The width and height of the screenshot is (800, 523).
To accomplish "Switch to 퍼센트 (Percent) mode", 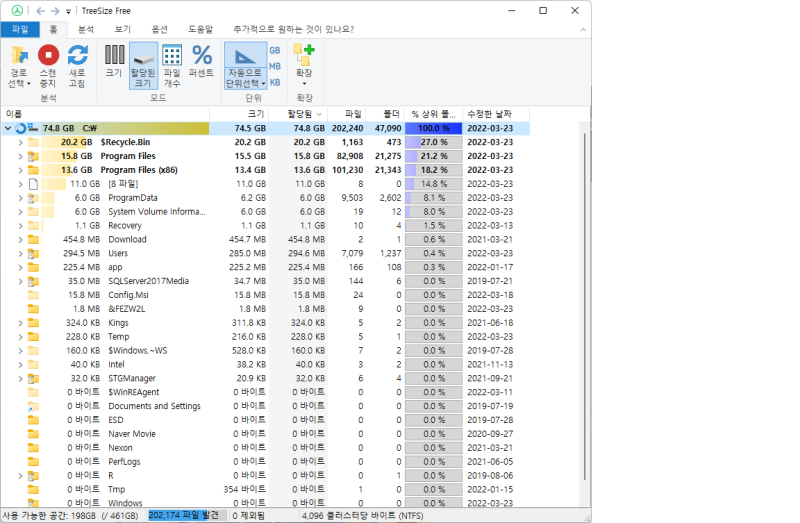I will (x=202, y=56).
